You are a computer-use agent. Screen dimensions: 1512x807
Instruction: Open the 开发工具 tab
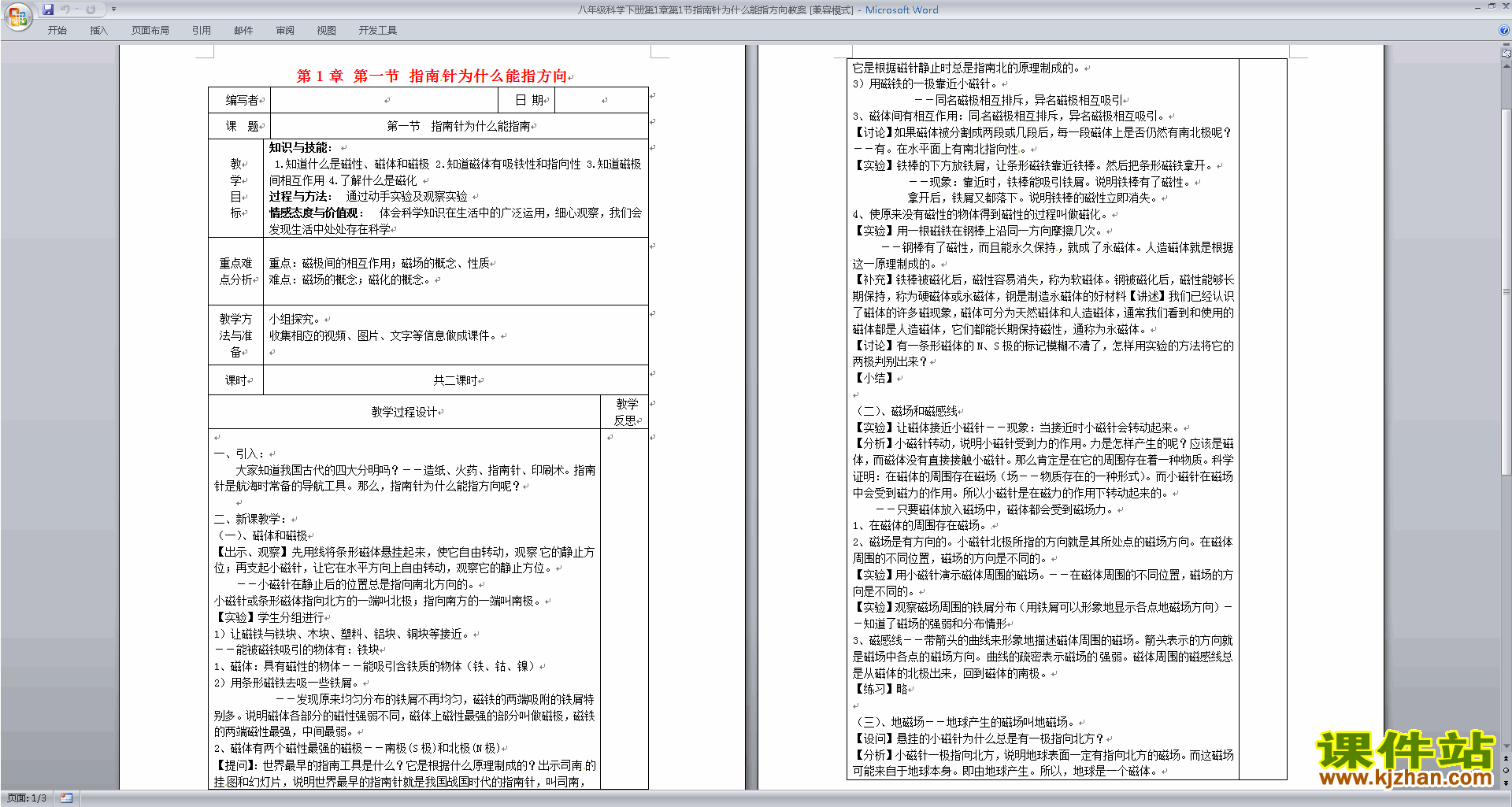pyautogui.click(x=378, y=31)
